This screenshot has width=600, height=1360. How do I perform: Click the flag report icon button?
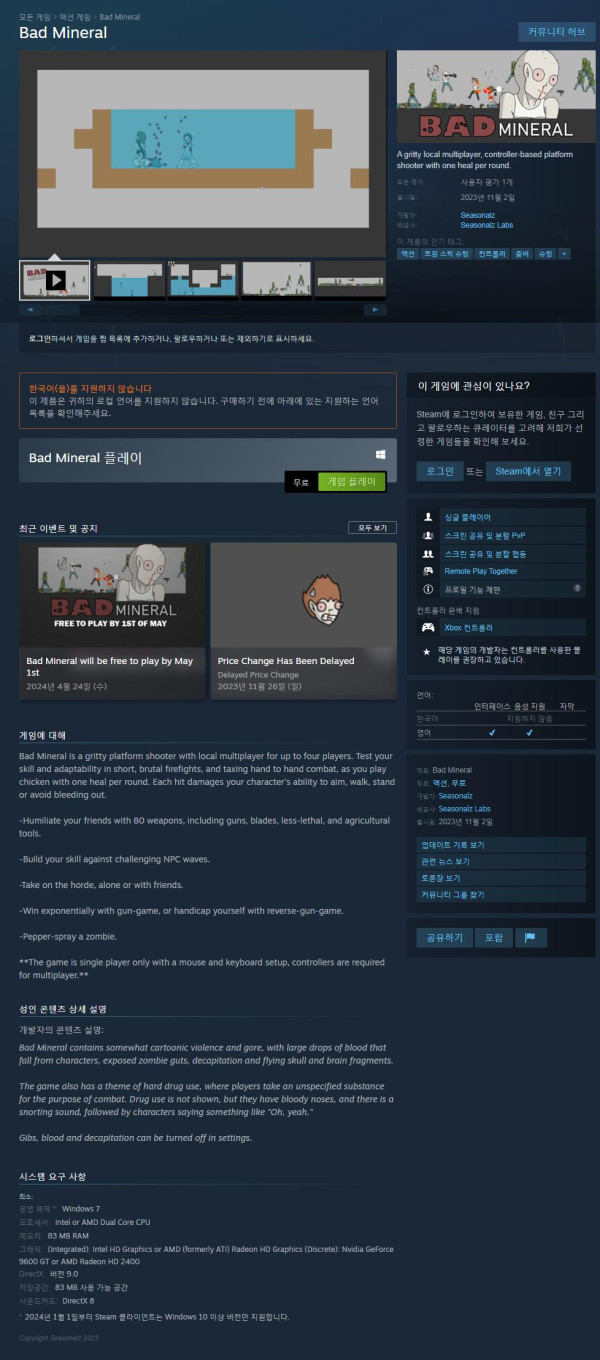point(530,938)
